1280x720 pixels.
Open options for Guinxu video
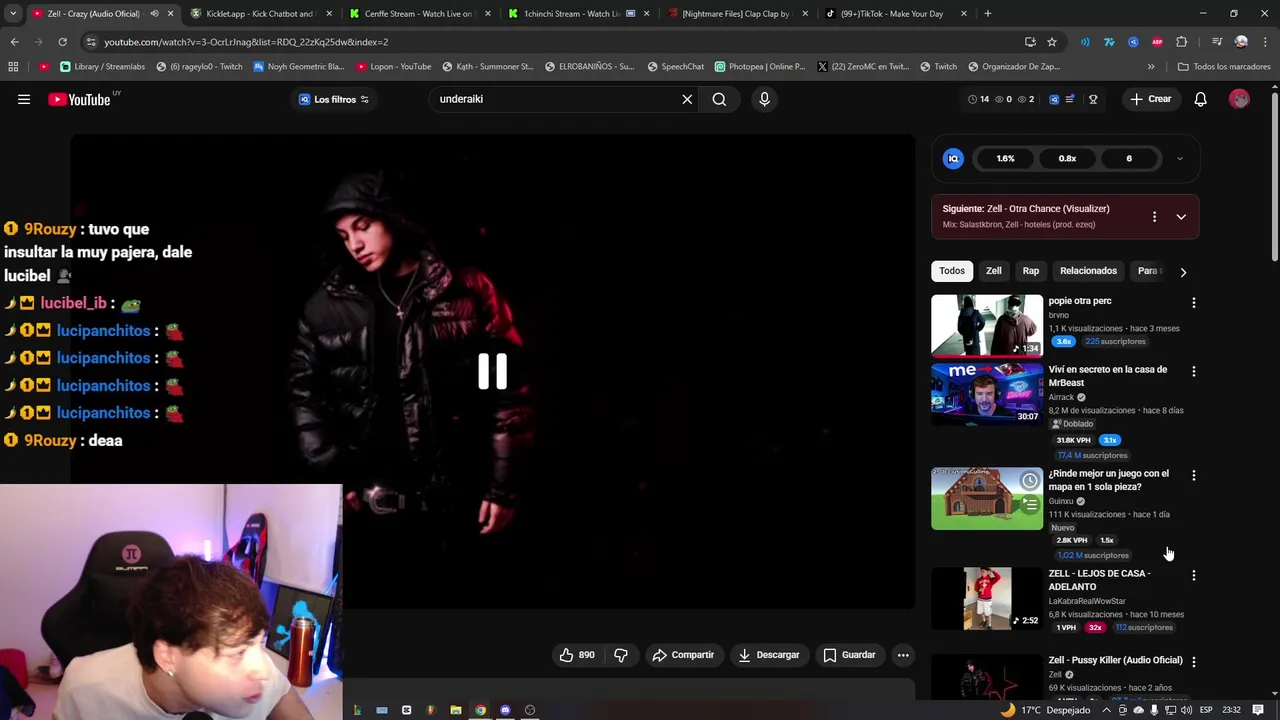pos(1193,475)
